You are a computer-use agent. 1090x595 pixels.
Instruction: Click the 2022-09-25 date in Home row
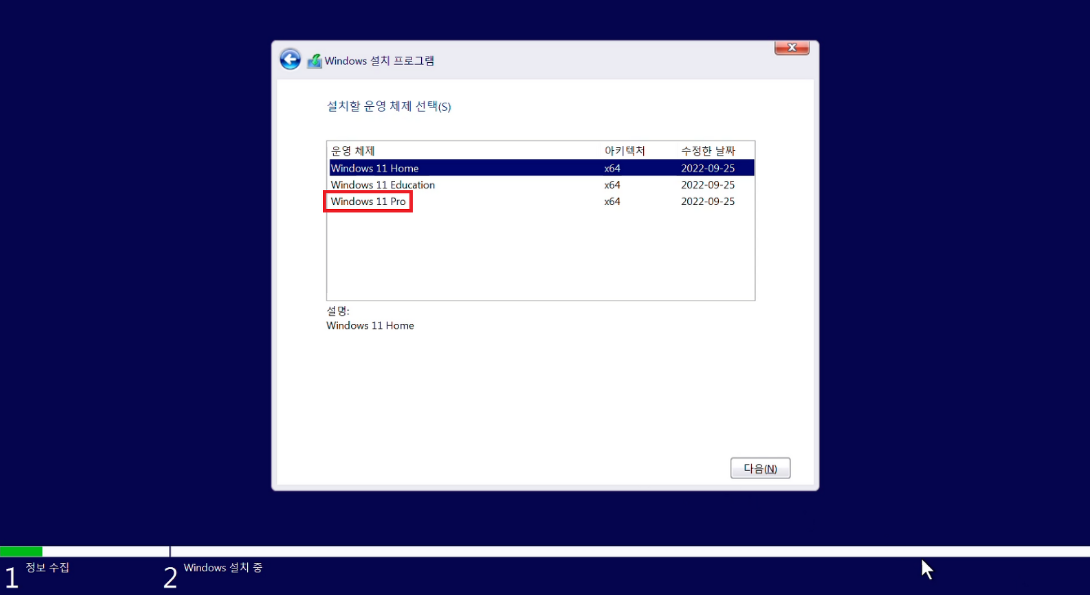708,168
